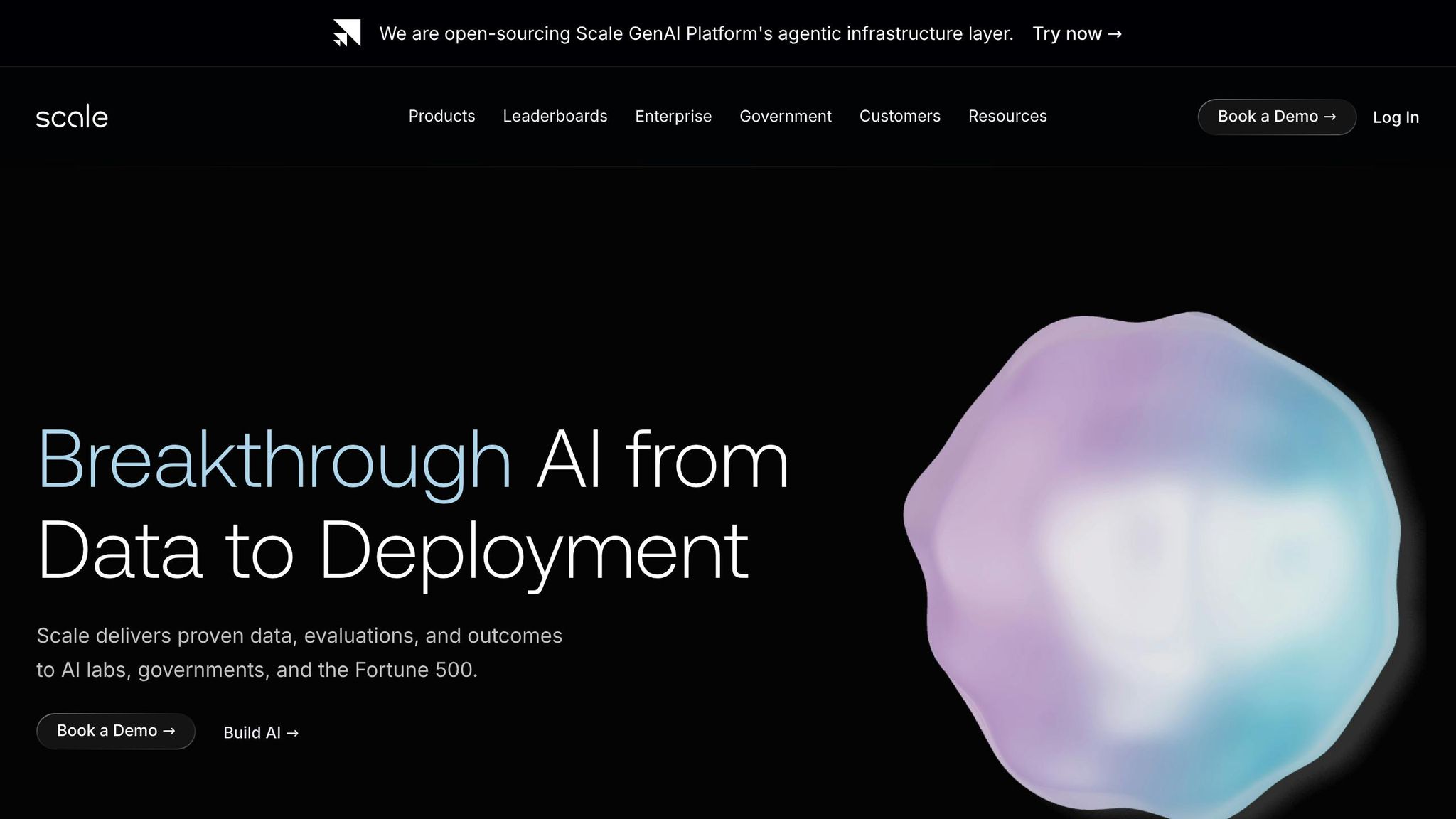Open the Products menu
1456x819 pixels.
pyautogui.click(x=441, y=116)
